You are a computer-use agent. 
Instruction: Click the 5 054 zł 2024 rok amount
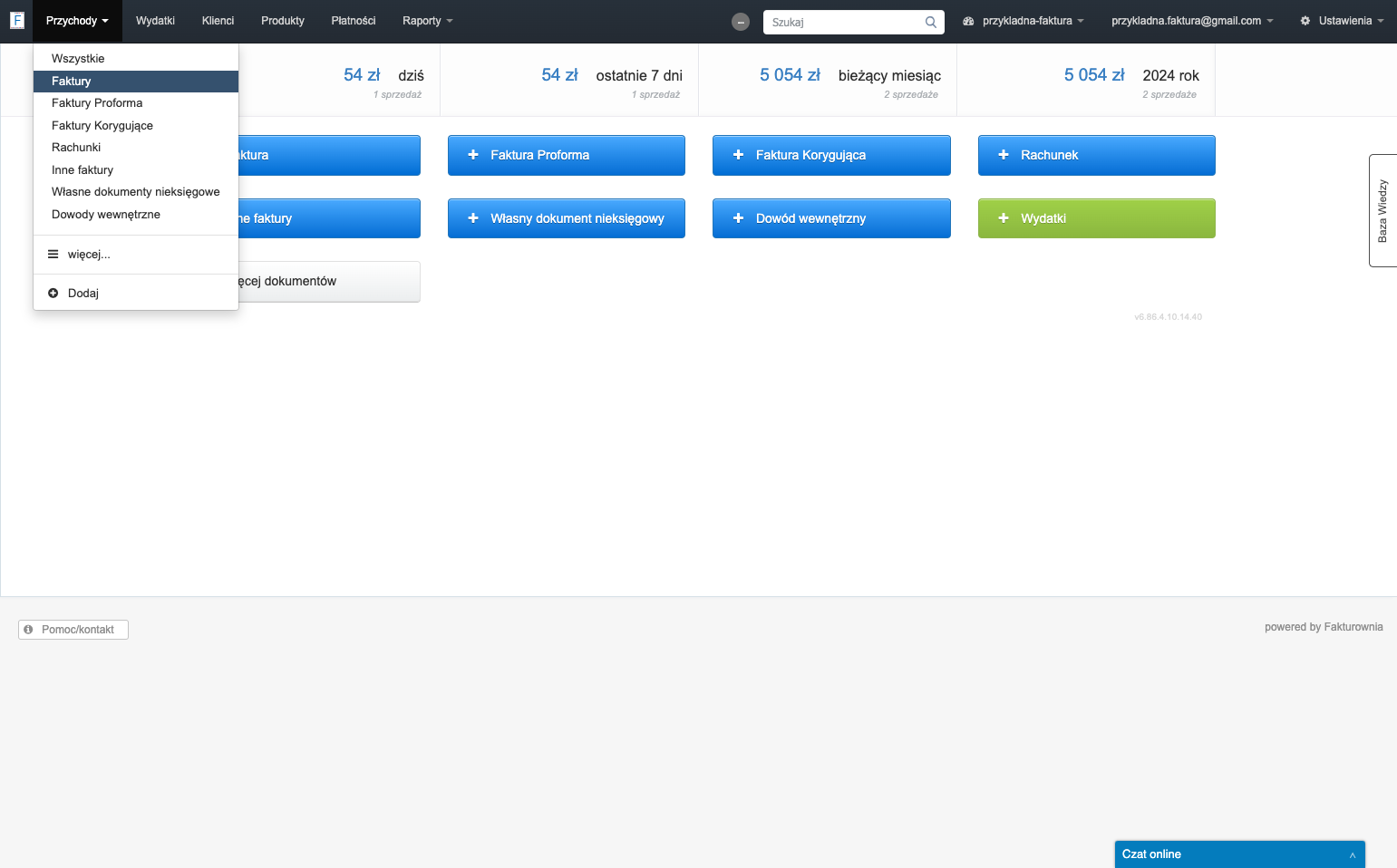coord(1094,75)
